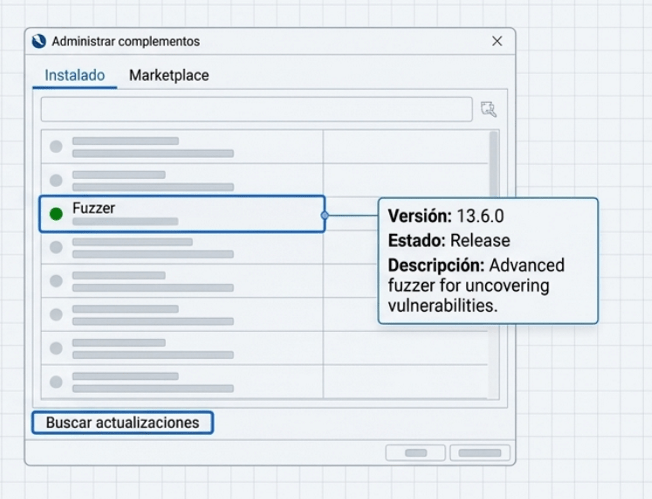Select the first add-on row in the list
Screen dimensions: 652x499
(180, 147)
